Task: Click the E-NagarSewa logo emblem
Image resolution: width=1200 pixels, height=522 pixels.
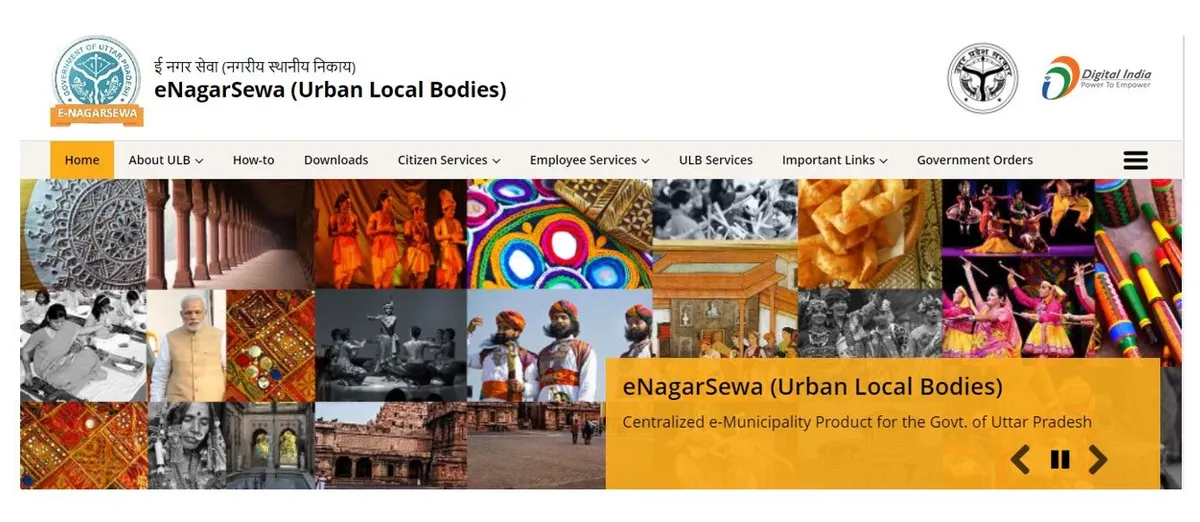Action: [x=97, y=81]
